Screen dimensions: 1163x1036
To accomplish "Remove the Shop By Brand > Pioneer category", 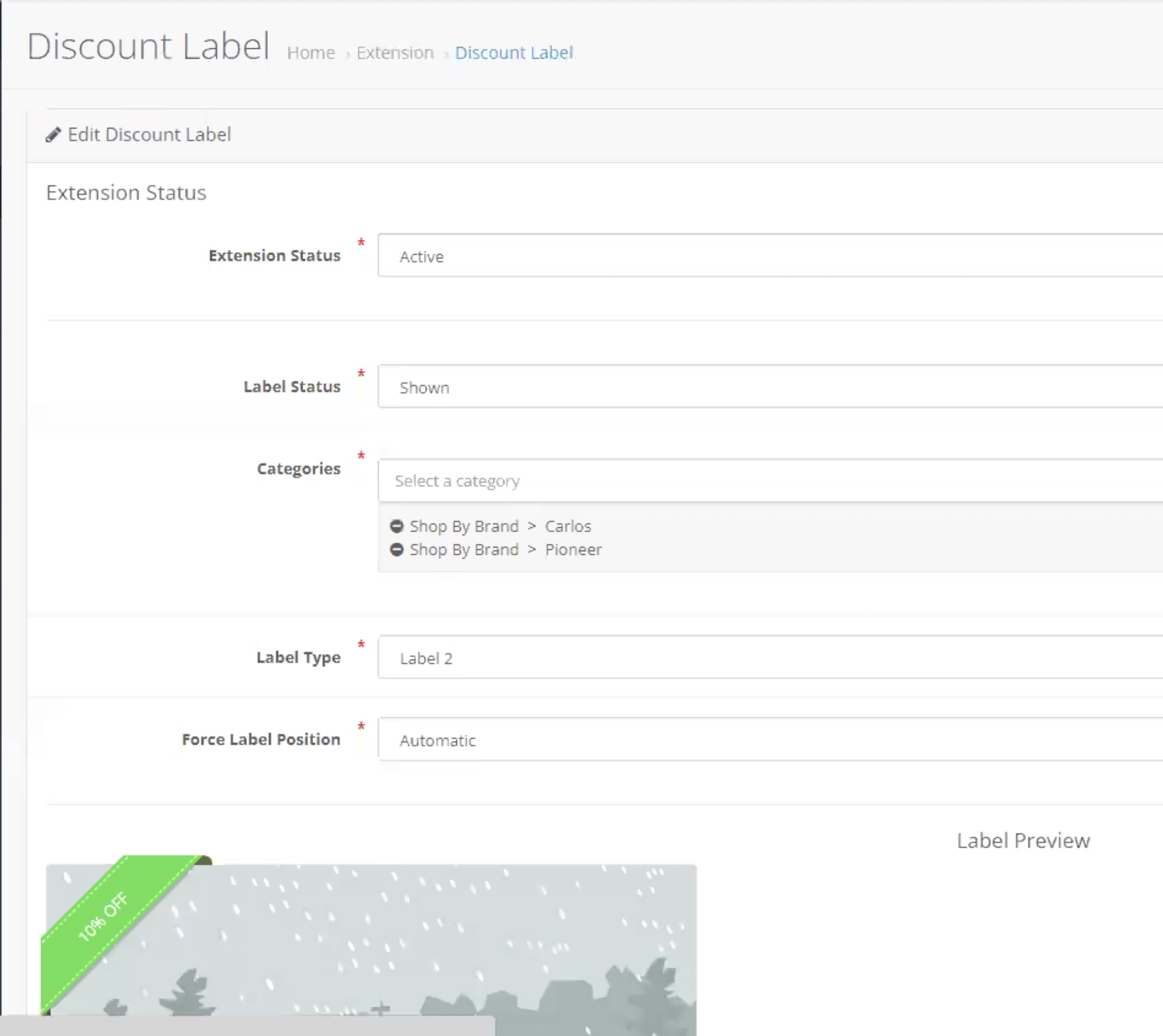I will pos(397,549).
